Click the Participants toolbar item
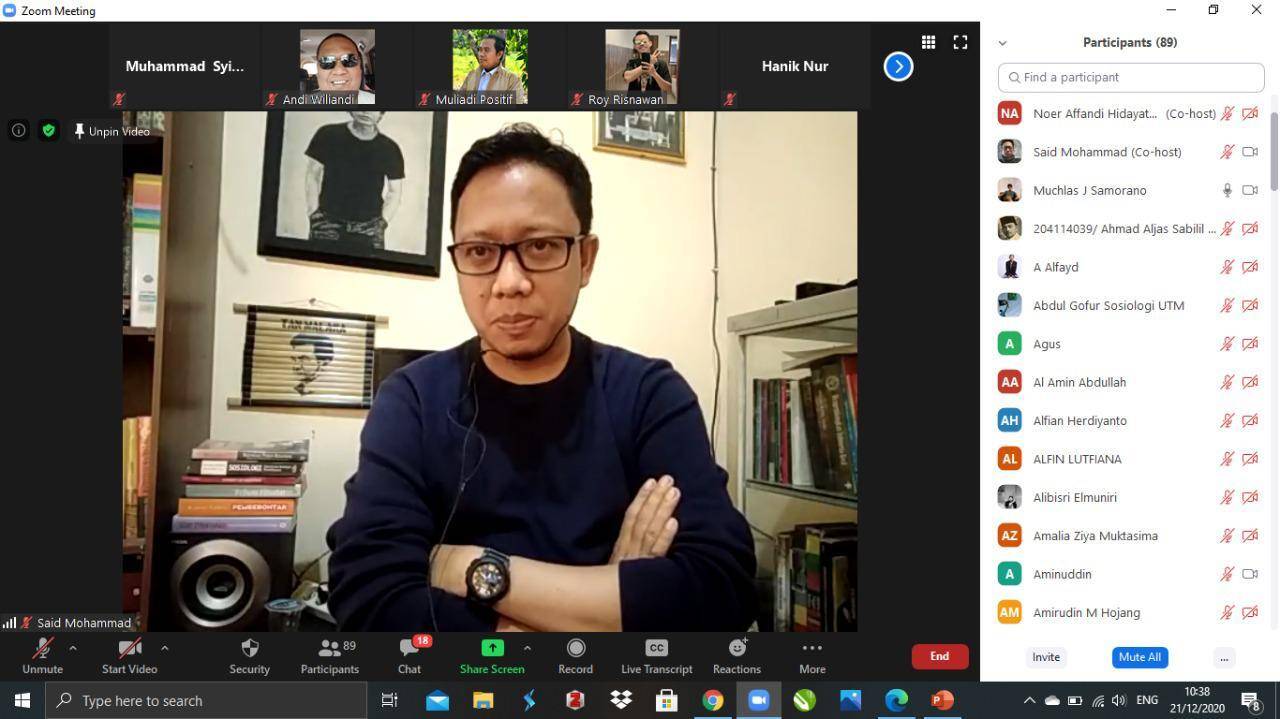 pyautogui.click(x=329, y=649)
